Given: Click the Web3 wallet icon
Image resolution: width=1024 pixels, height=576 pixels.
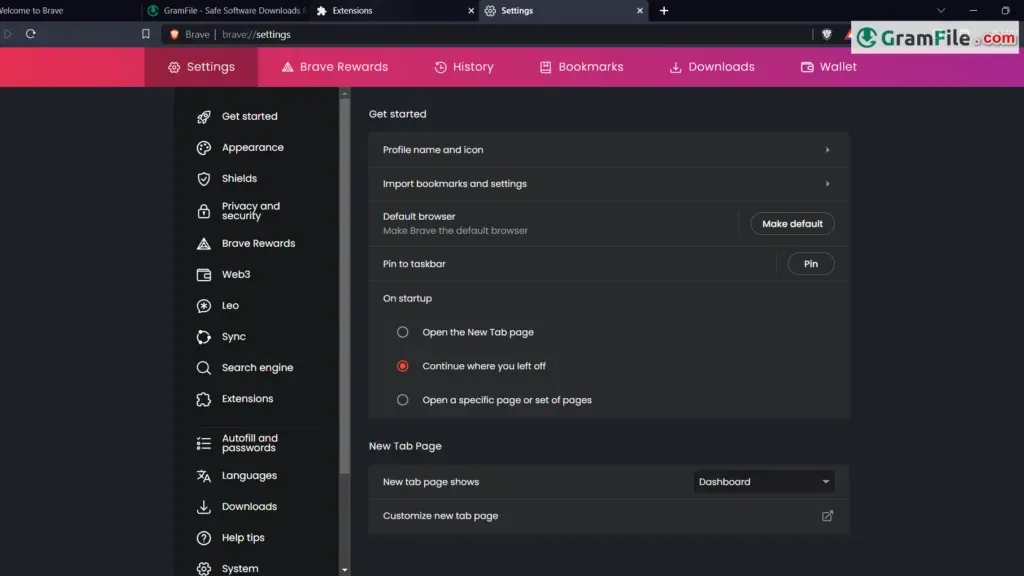Looking at the screenshot, I should pos(204,274).
